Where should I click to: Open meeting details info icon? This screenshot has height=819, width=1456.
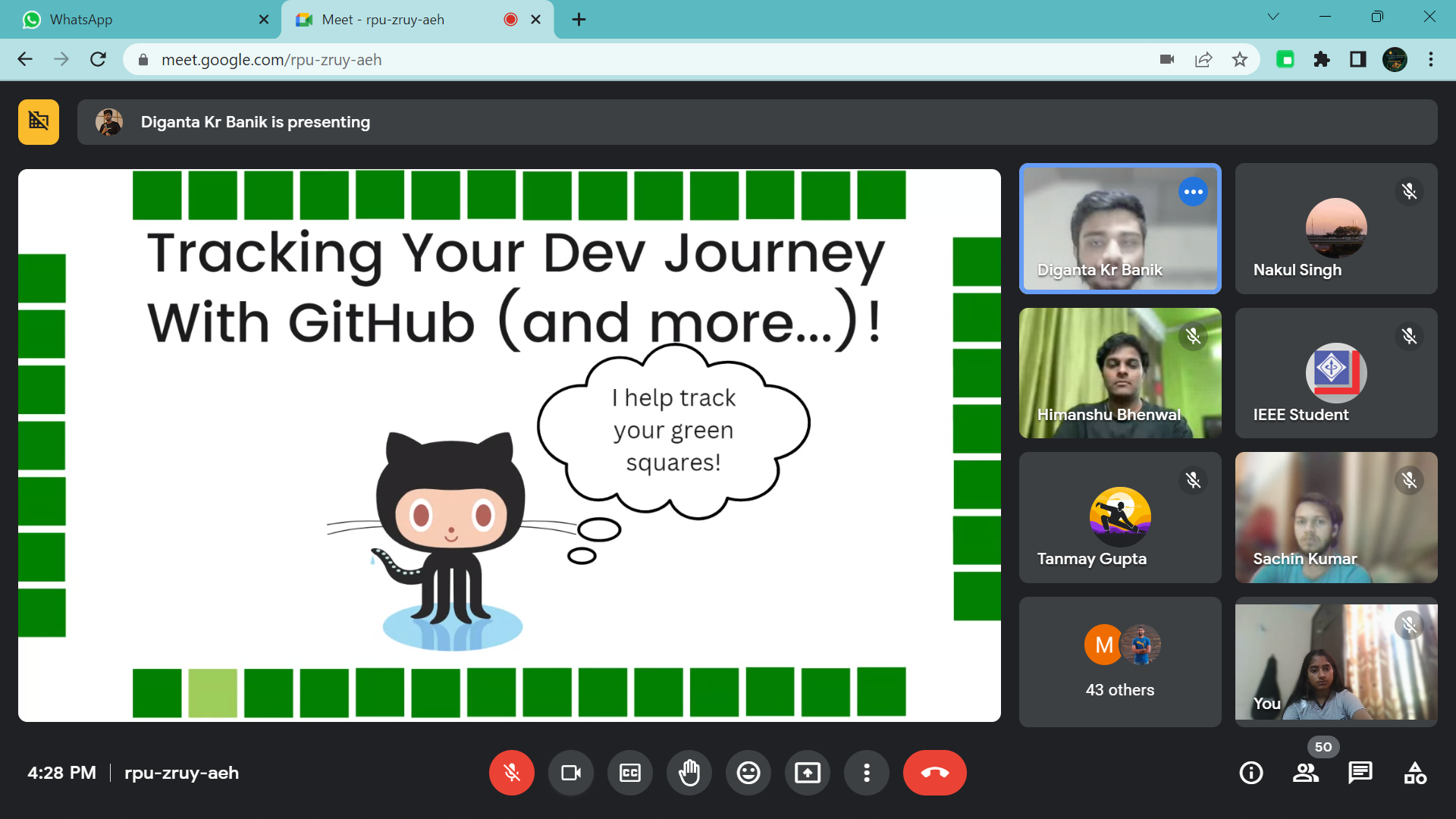[x=1251, y=773]
